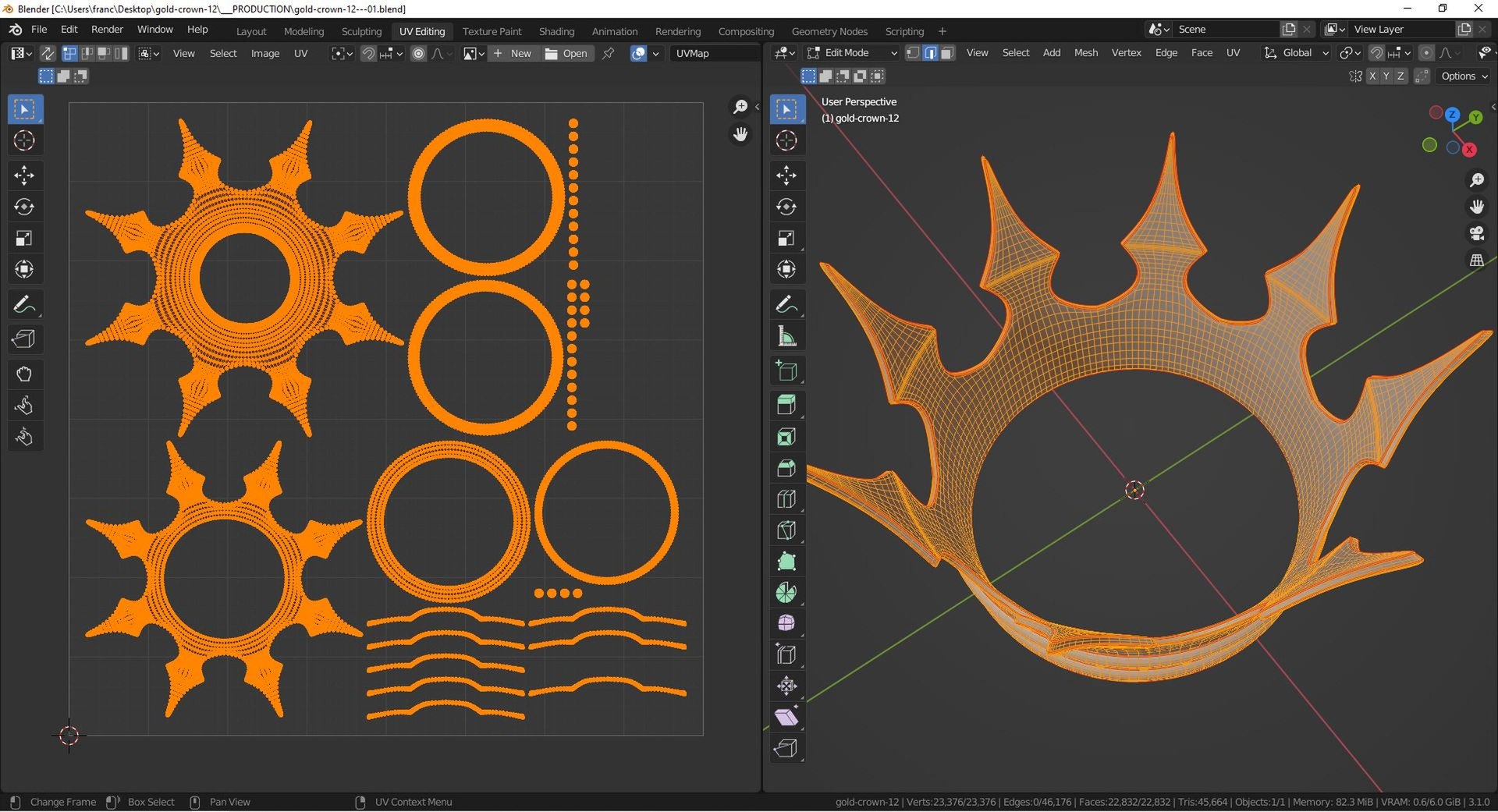Image resolution: width=1498 pixels, height=812 pixels.
Task: Switch perspective/orthographic view using grid icon
Action: click(x=1477, y=261)
